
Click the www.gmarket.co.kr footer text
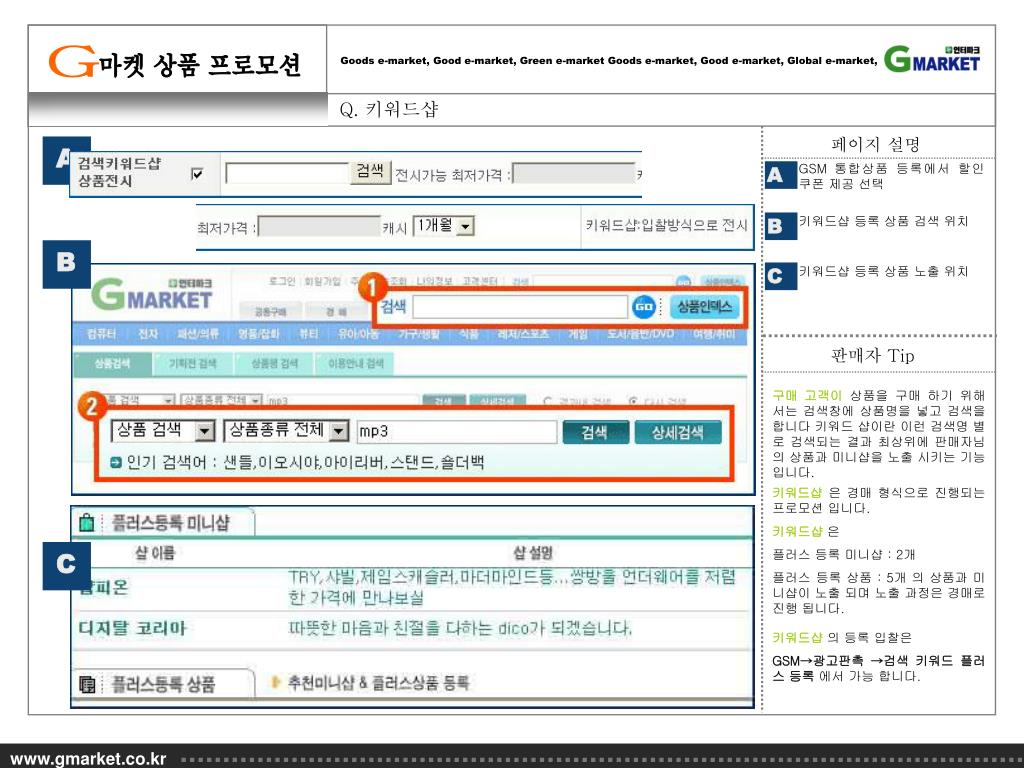point(89,759)
